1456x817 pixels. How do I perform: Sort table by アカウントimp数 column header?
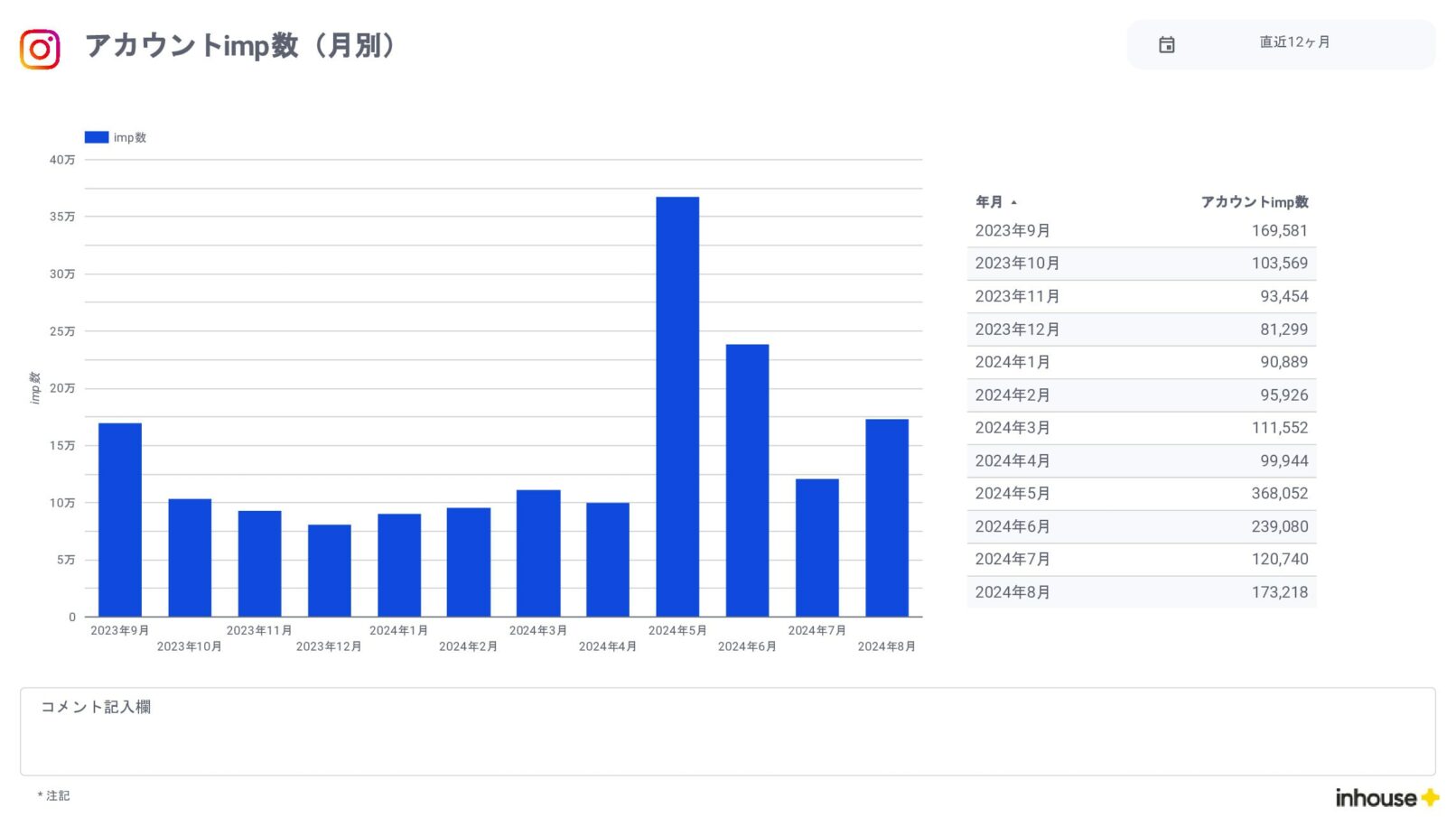click(1254, 202)
